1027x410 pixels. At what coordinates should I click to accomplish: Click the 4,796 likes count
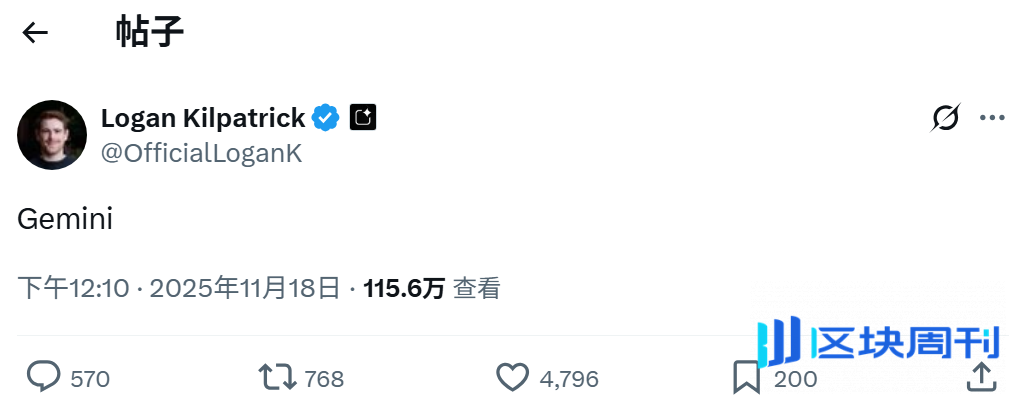click(x=569, y=379)
